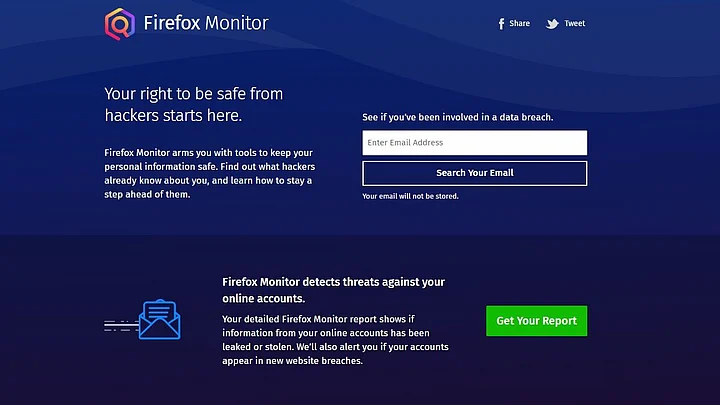
Task: Click the Facebook icon in the header
Action: 501,24
